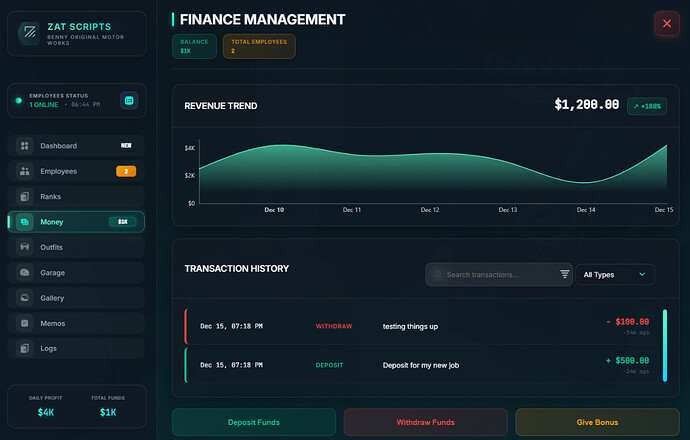Viewport: 690px width, 440px height.
Task: Click Give Bonus button
Action: pyautogui.click(x=597, y=422)
